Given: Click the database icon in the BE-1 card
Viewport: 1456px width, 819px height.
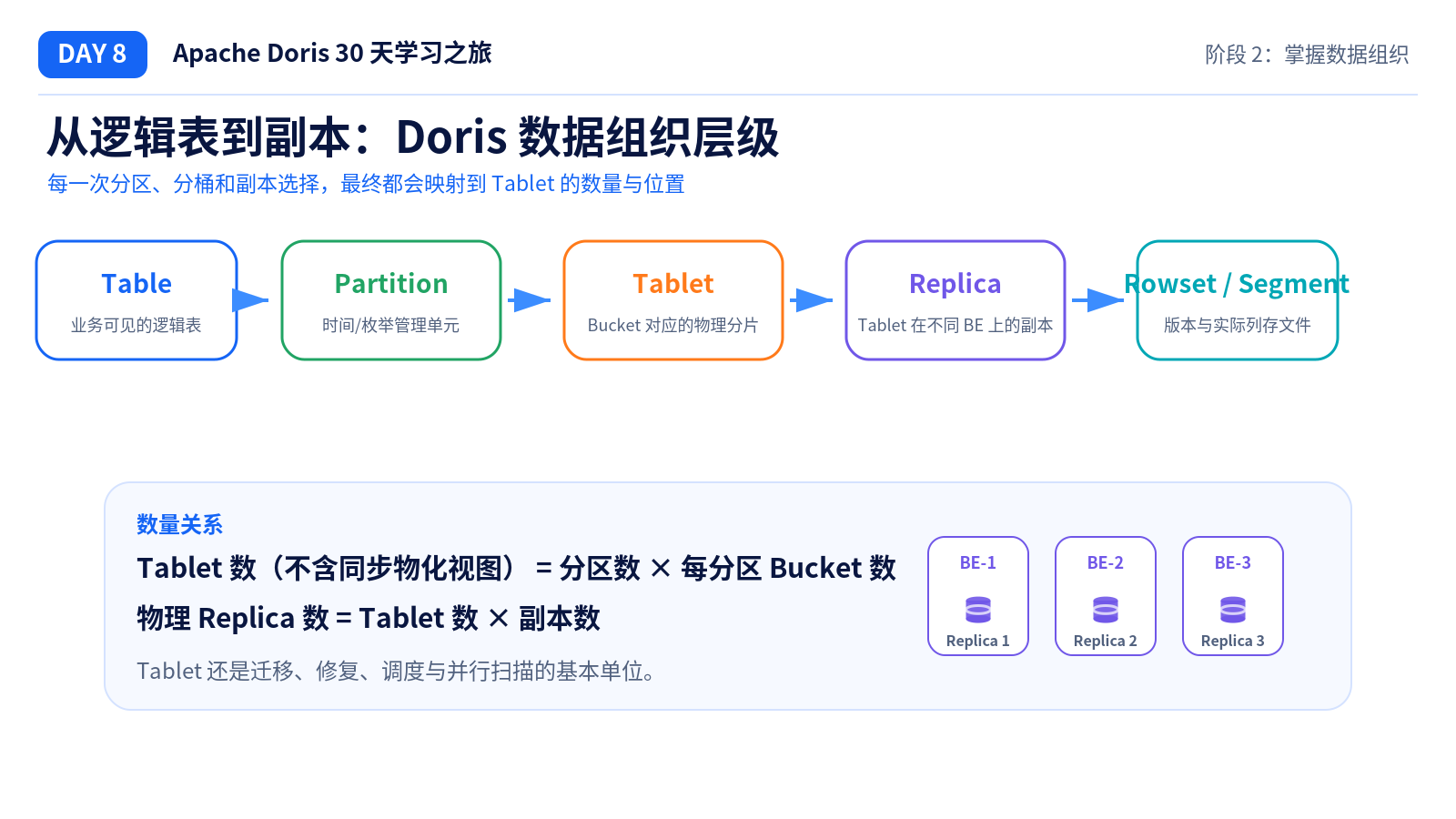Looking at the screenshot, I should (978, 609).
